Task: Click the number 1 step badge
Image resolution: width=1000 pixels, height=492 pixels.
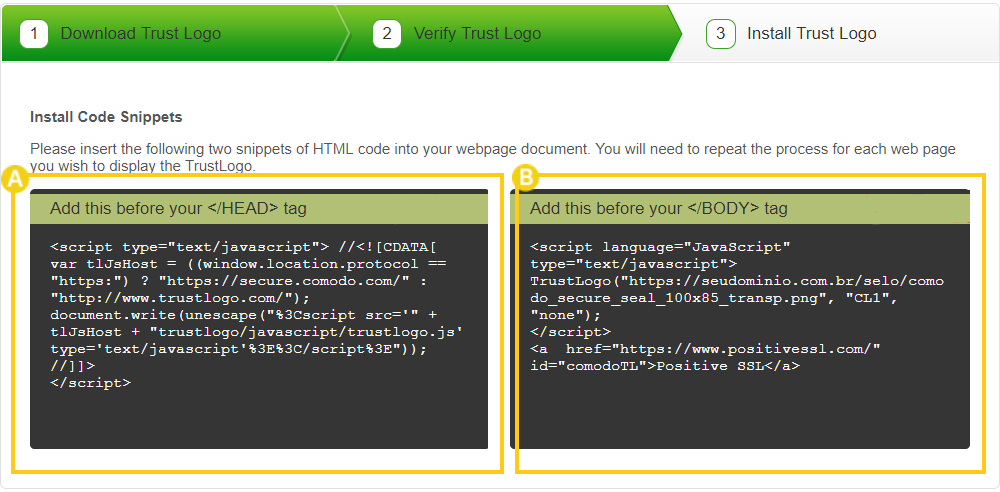Action: click(34, 34)
